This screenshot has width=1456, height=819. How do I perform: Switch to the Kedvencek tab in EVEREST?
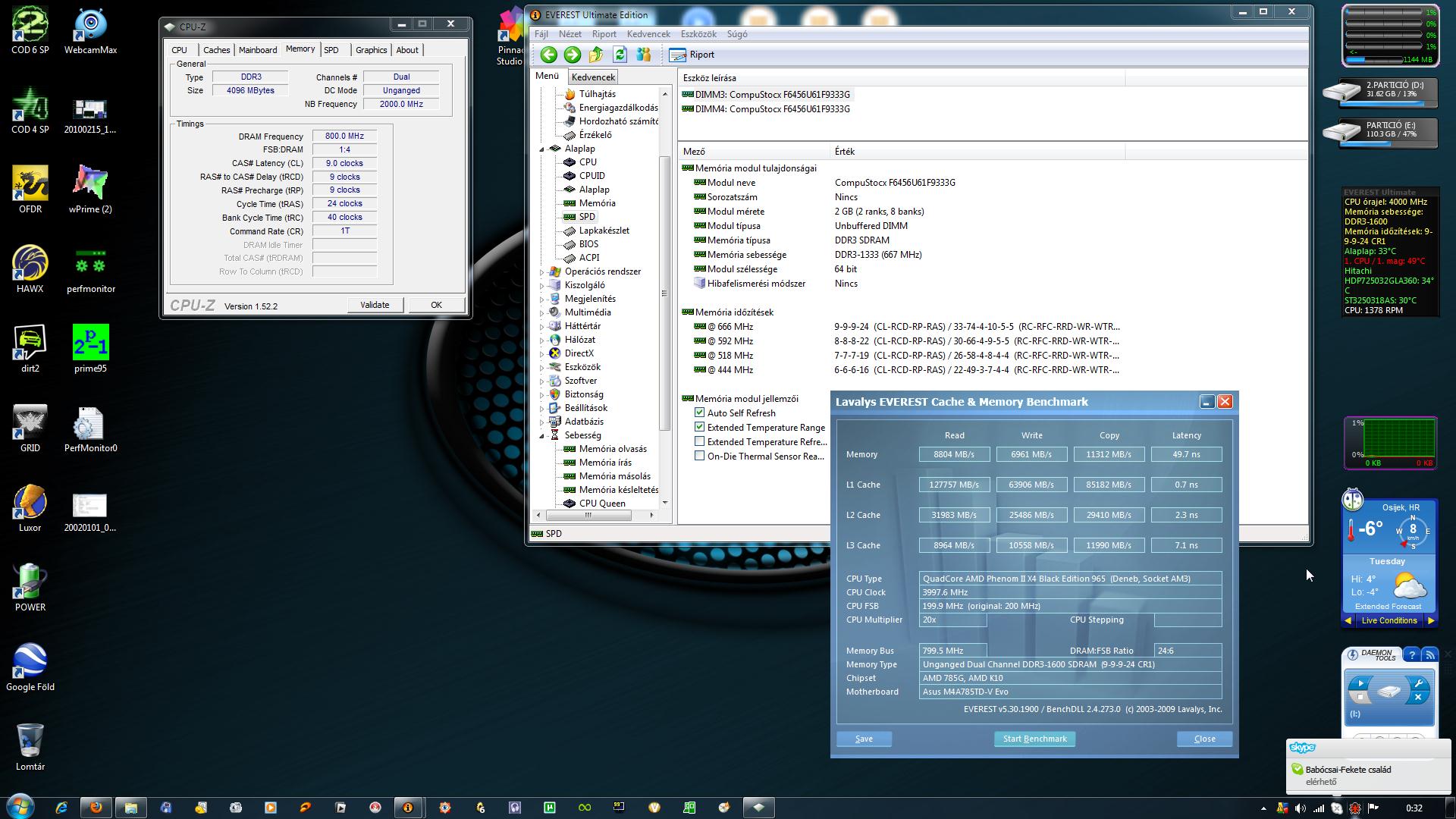[x=593, y=77]
